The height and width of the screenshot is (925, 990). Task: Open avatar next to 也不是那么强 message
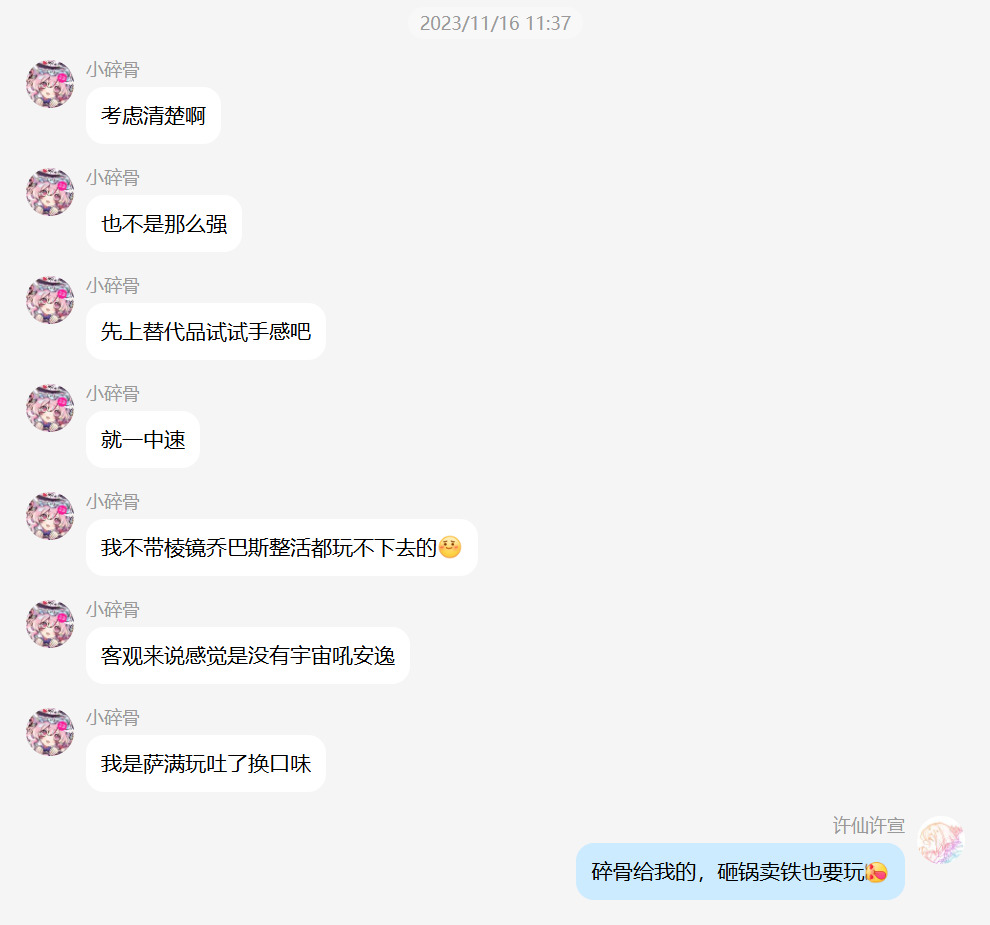50,192
